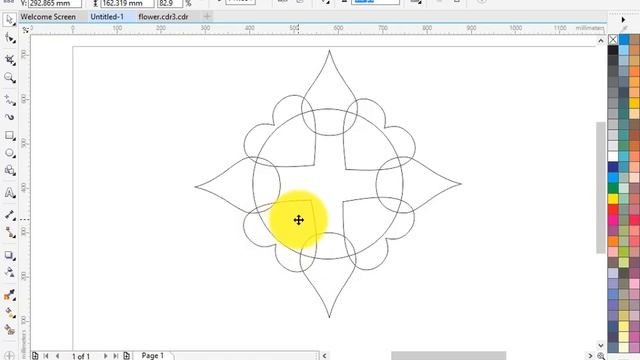This screenshot has width=640, height=360.
Task: Pick the yellow color swatch
Action: coord(613,199)
